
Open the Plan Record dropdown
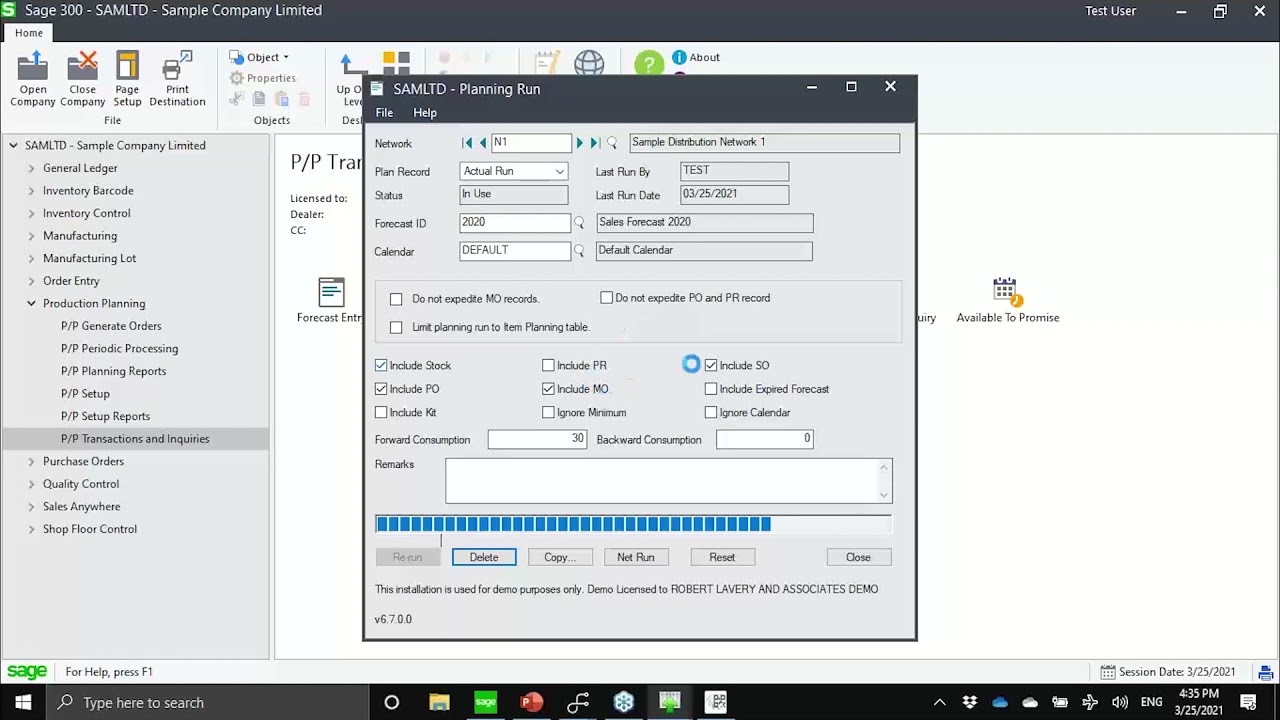pyautogui.click(x=559, y=172)
